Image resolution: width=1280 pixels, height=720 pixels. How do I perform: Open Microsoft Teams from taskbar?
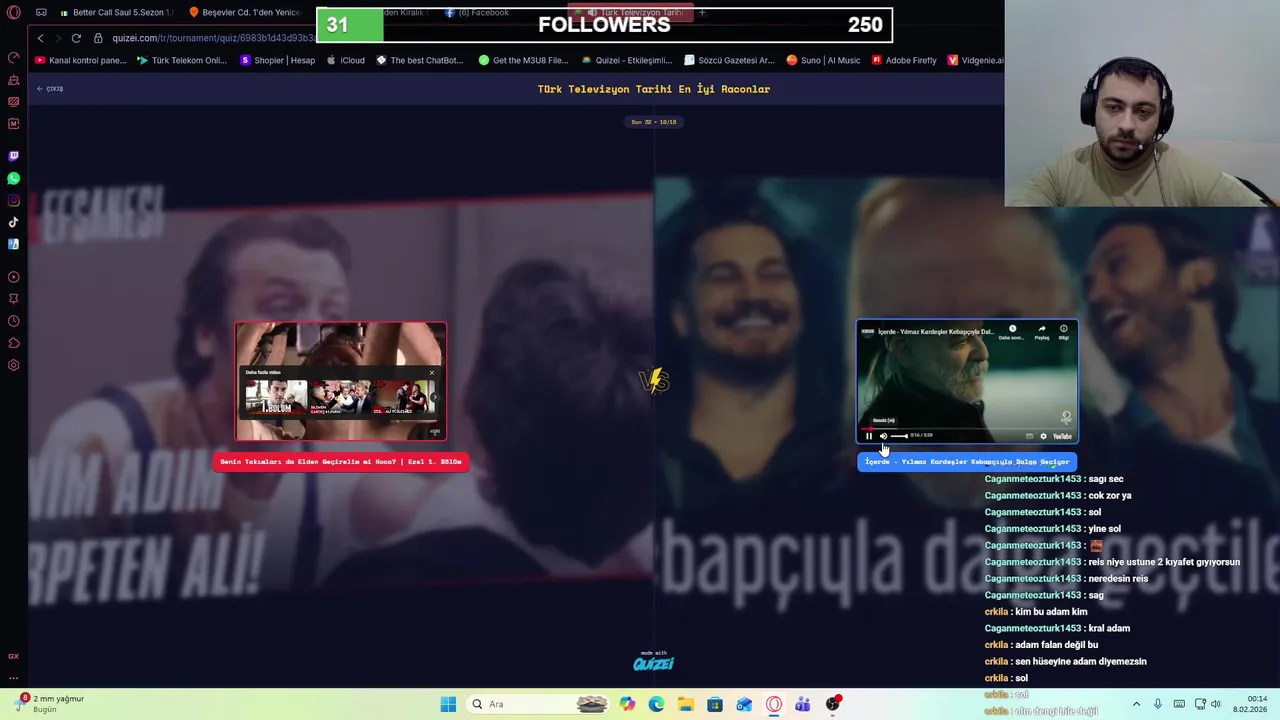tap(803, 704)
